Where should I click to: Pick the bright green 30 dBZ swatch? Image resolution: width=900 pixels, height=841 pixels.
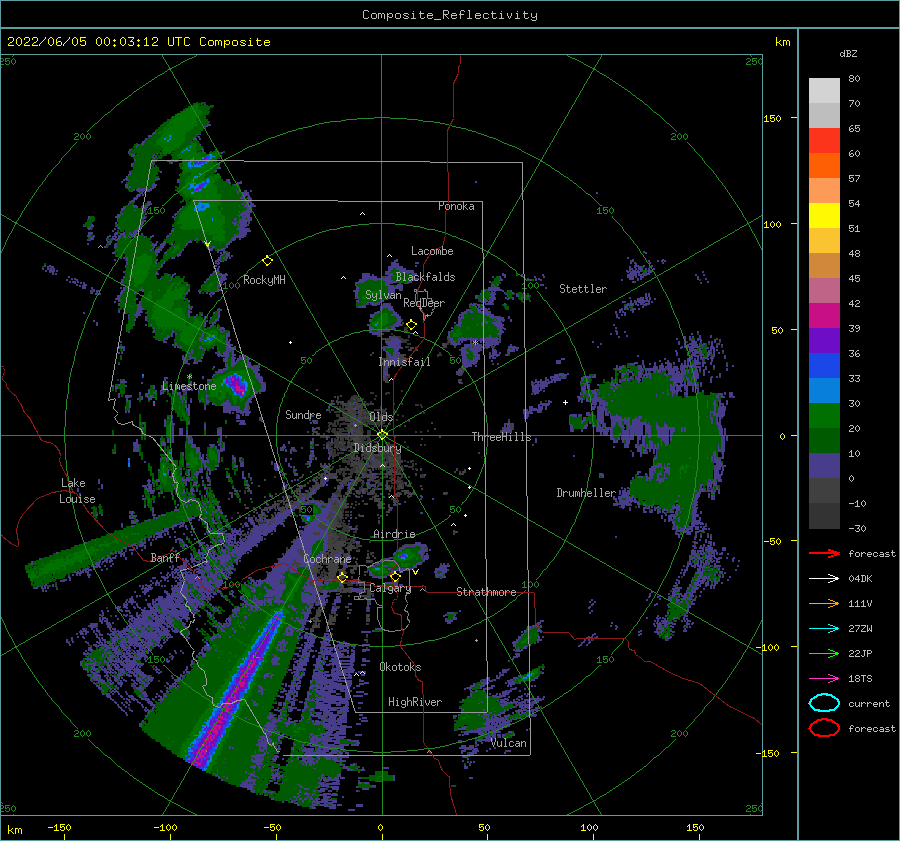[x=824, y=415]
